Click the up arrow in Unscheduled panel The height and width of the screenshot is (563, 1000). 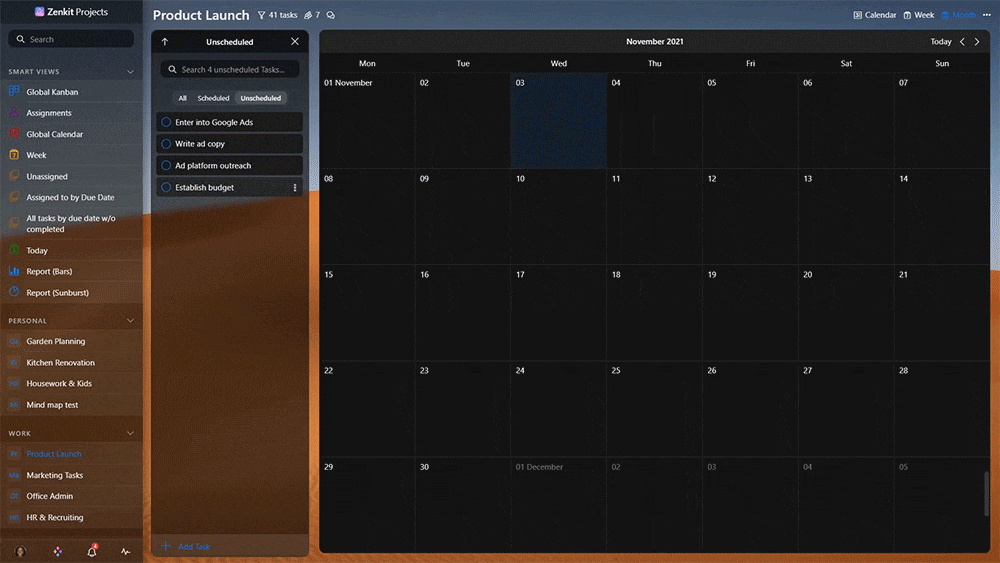click(x=165, y=41)
